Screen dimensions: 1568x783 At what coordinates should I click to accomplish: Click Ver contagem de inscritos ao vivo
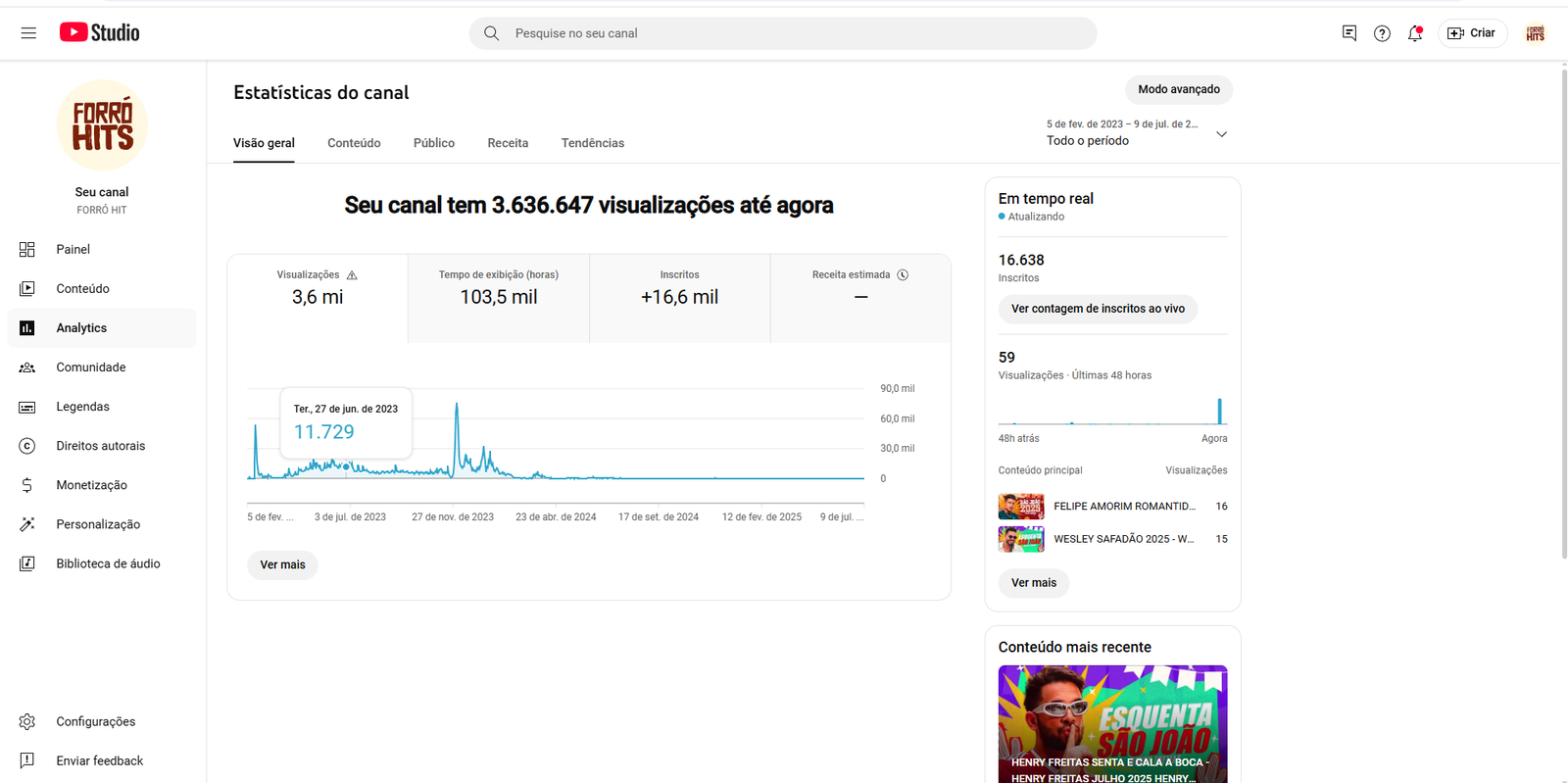[1098, 309]
